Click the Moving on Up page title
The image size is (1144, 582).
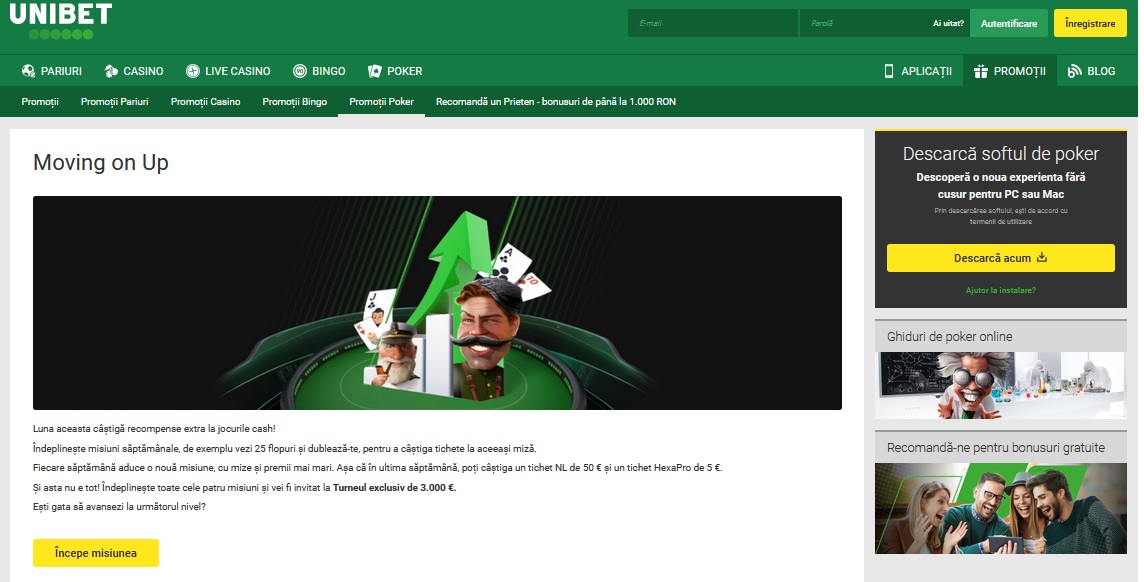(x=101, y=163)
